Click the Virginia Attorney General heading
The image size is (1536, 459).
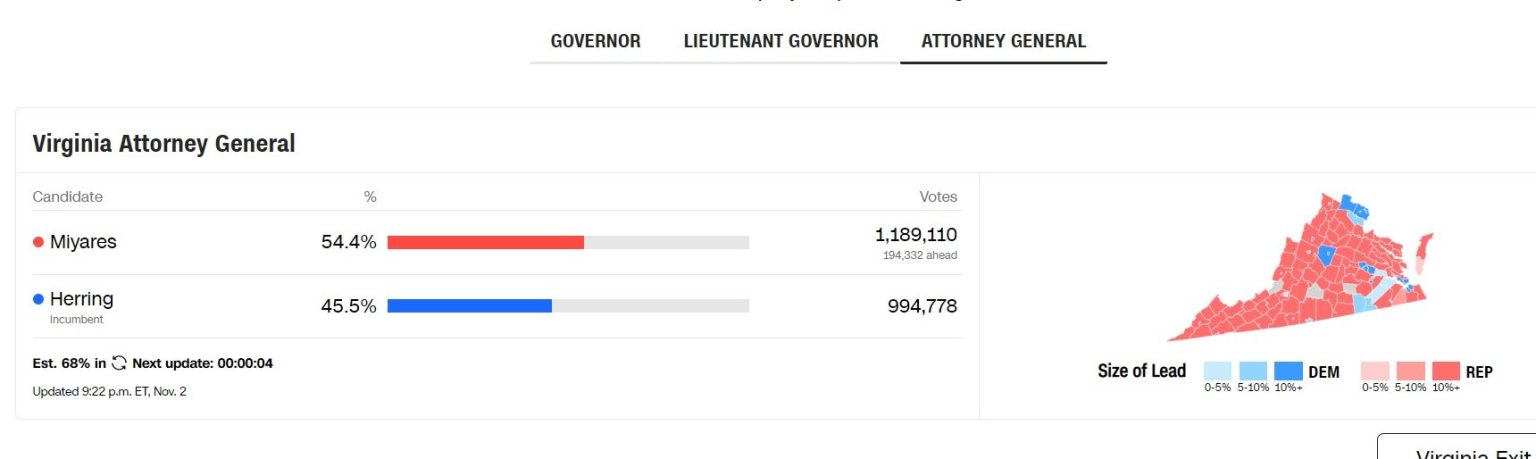point(164,144)
